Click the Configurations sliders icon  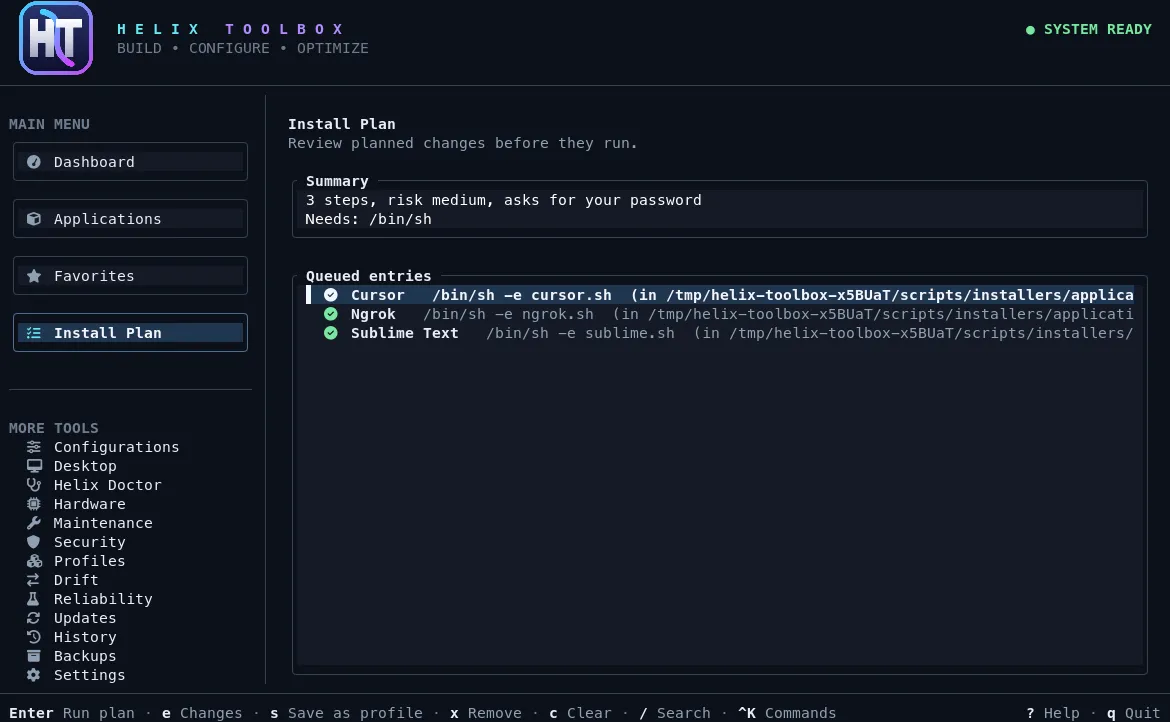click(34, 447)
